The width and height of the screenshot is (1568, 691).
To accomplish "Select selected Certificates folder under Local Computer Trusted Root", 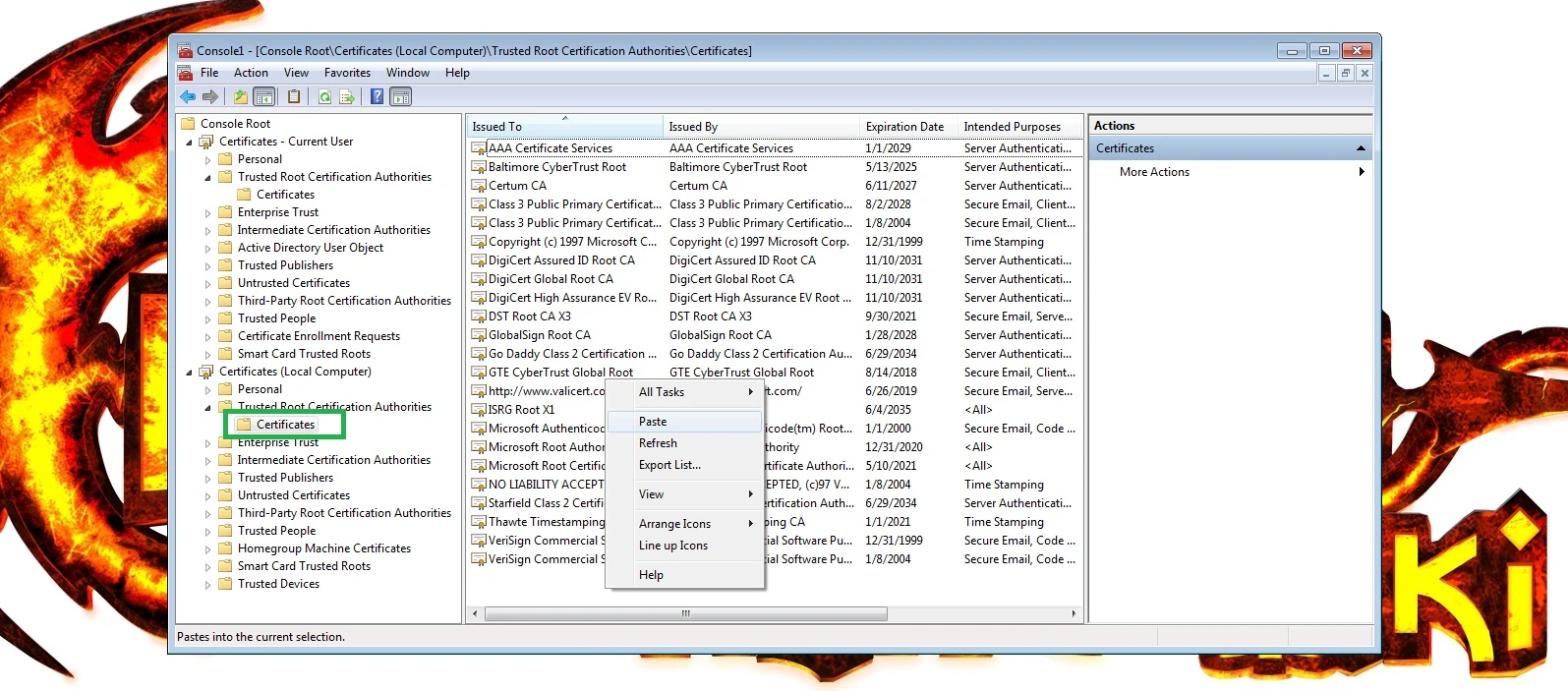I will coord(285,425).
